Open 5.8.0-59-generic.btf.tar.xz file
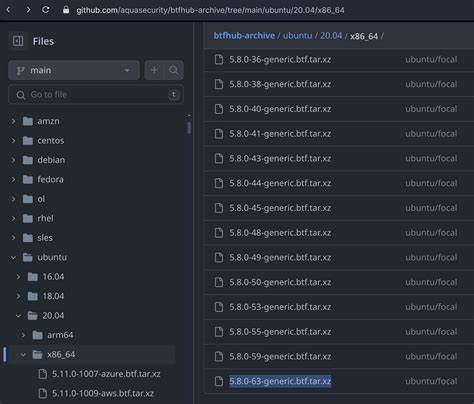The width and height of the screenshot is (474, 404). tap(280, 357)
